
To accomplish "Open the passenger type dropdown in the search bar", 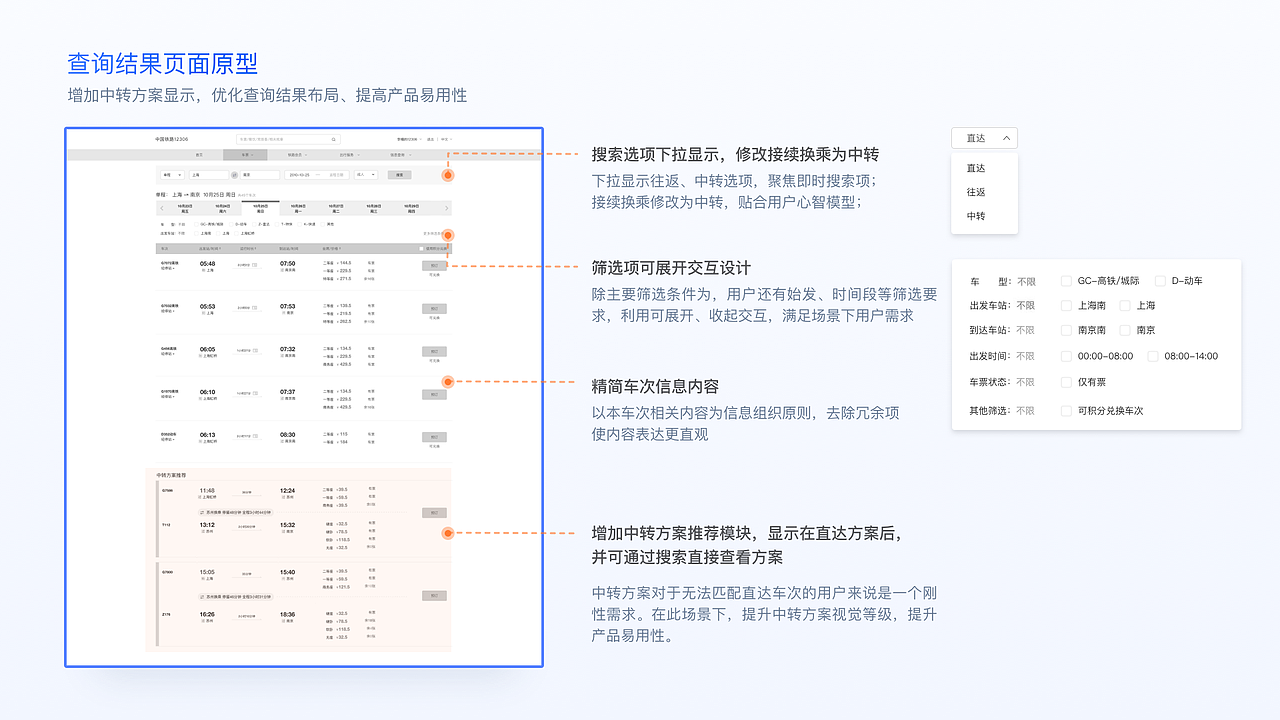I will tap(365, 175).
